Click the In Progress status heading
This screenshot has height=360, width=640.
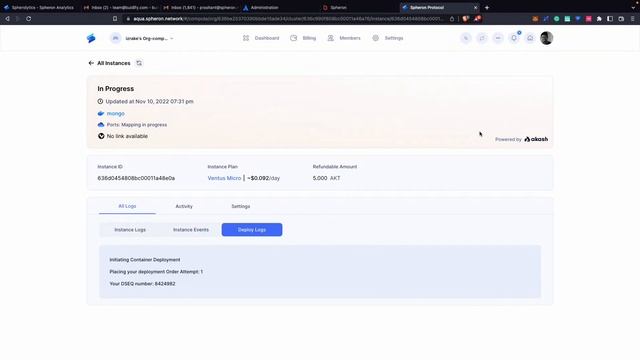tap(116, 89)
